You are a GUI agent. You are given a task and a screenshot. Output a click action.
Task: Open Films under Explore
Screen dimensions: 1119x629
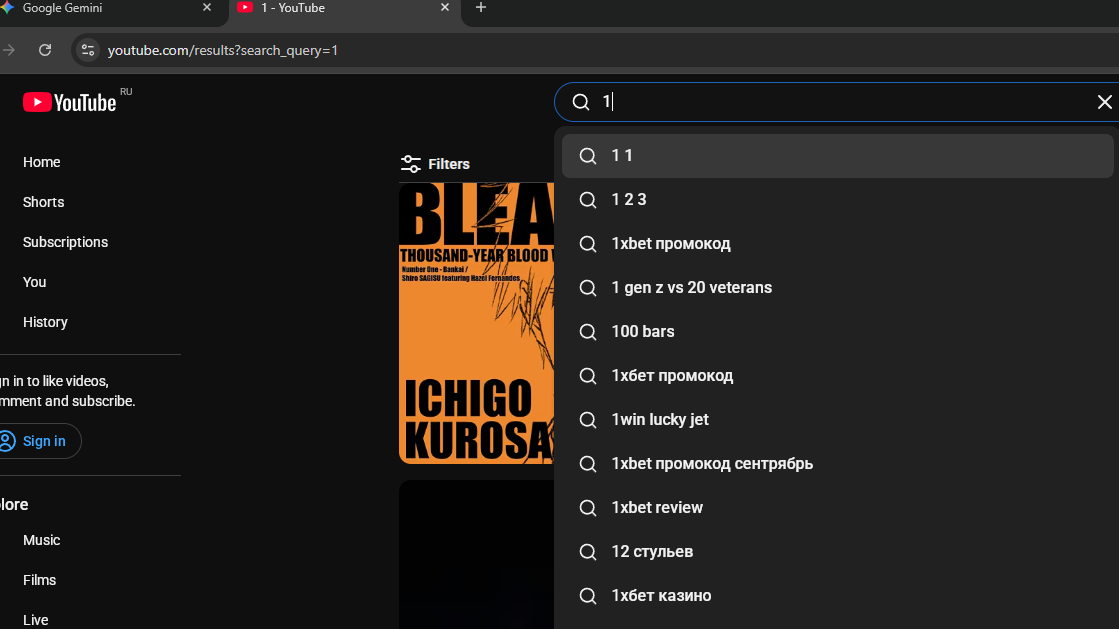point(39,580)
